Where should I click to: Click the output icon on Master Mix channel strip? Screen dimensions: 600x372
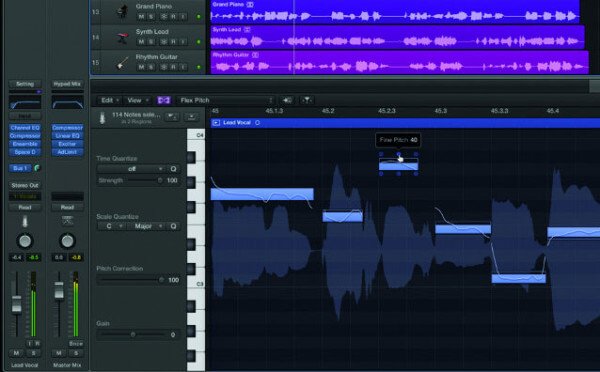(x=67, y=220)
